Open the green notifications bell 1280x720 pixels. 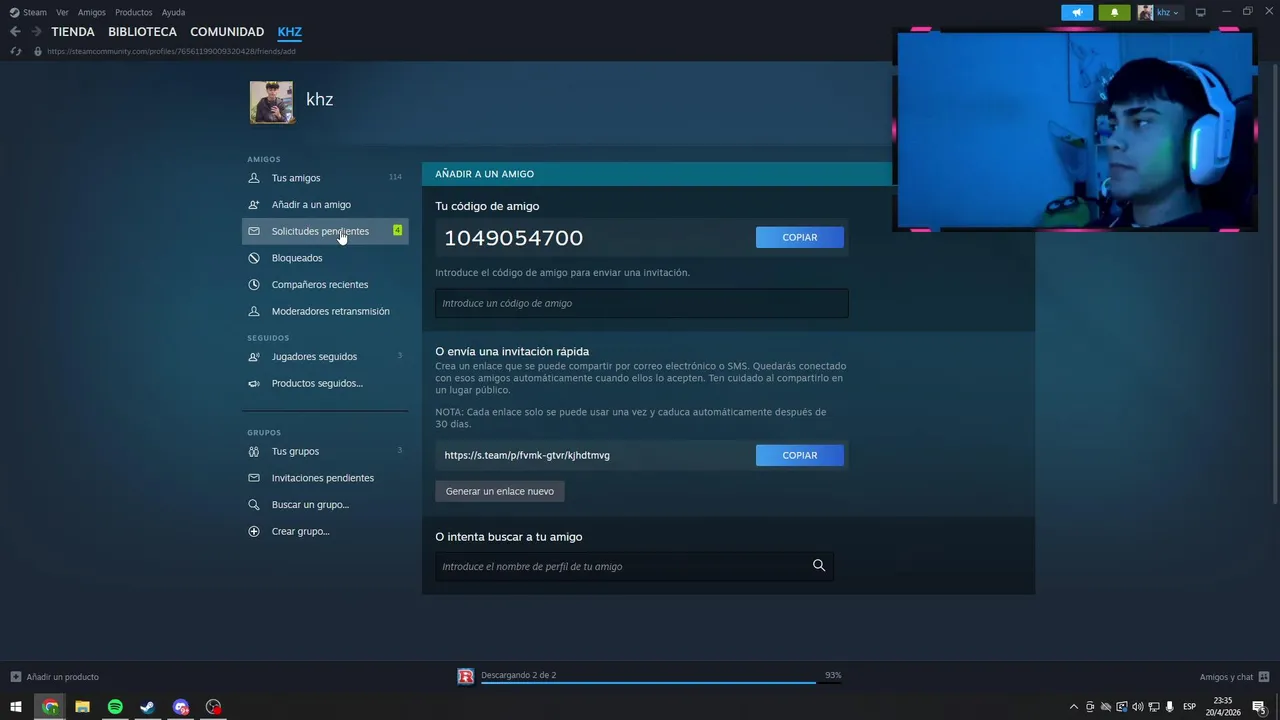[1114, 13]
